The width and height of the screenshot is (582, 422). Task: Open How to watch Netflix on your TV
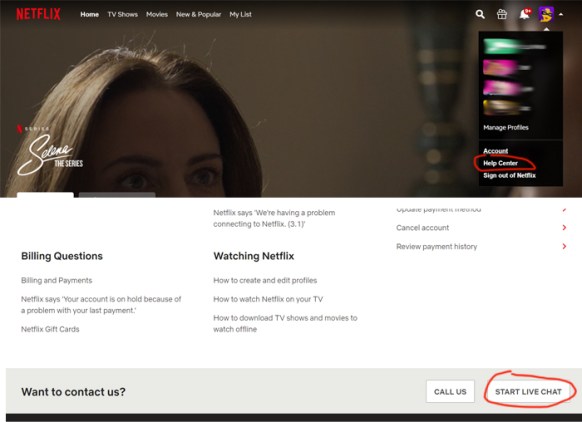(x=268, y=299)
